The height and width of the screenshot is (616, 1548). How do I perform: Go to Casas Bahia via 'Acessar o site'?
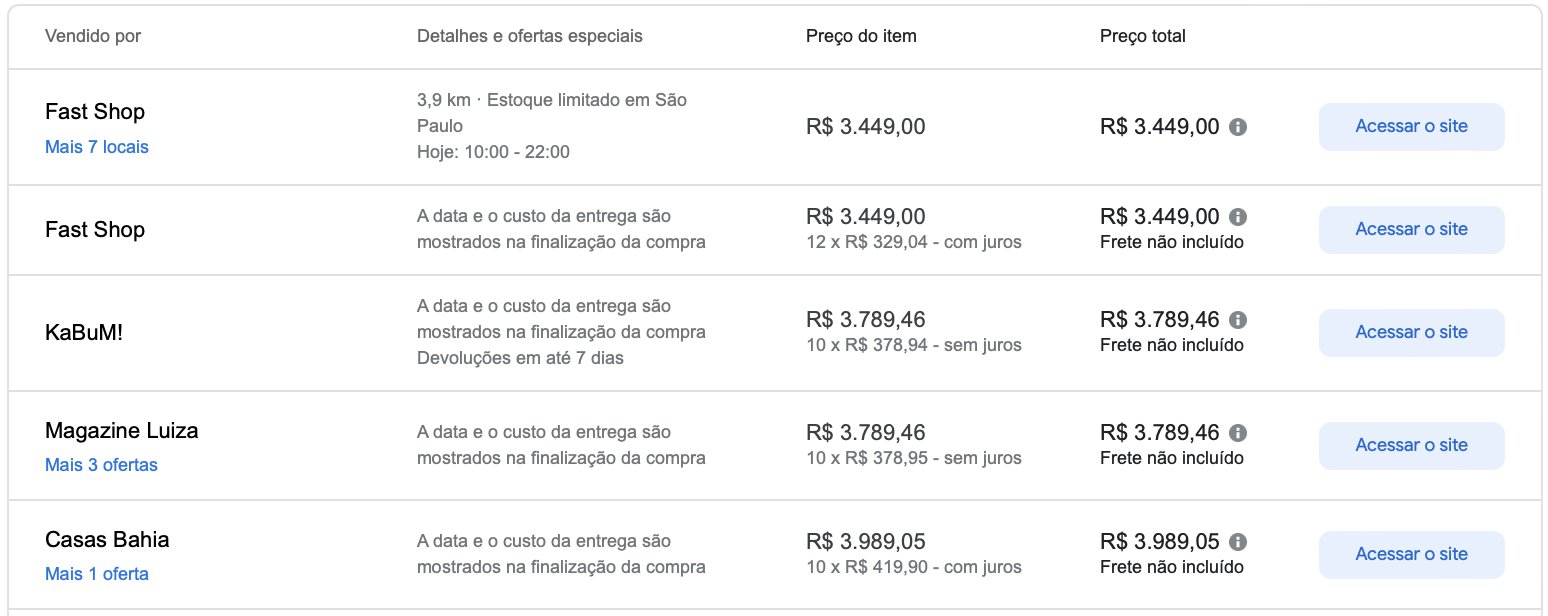pyautogui.click(x=1411, y=554)
